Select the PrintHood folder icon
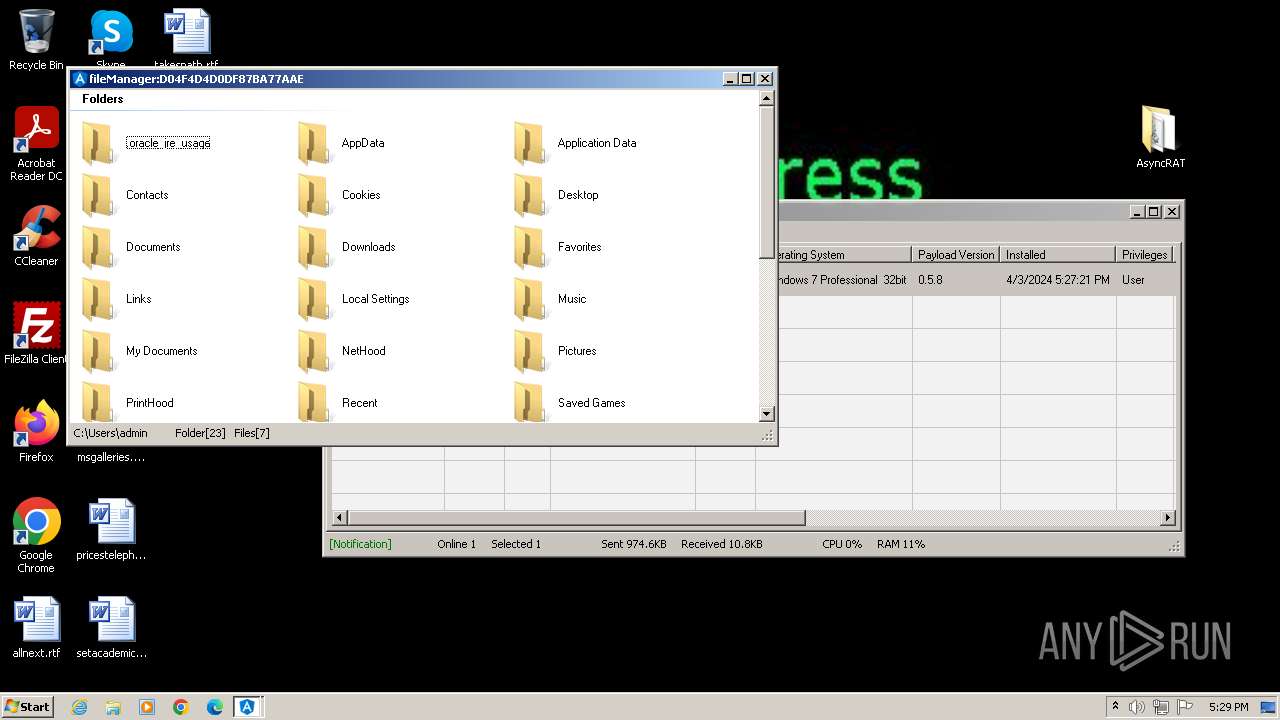 coord(98,402)
